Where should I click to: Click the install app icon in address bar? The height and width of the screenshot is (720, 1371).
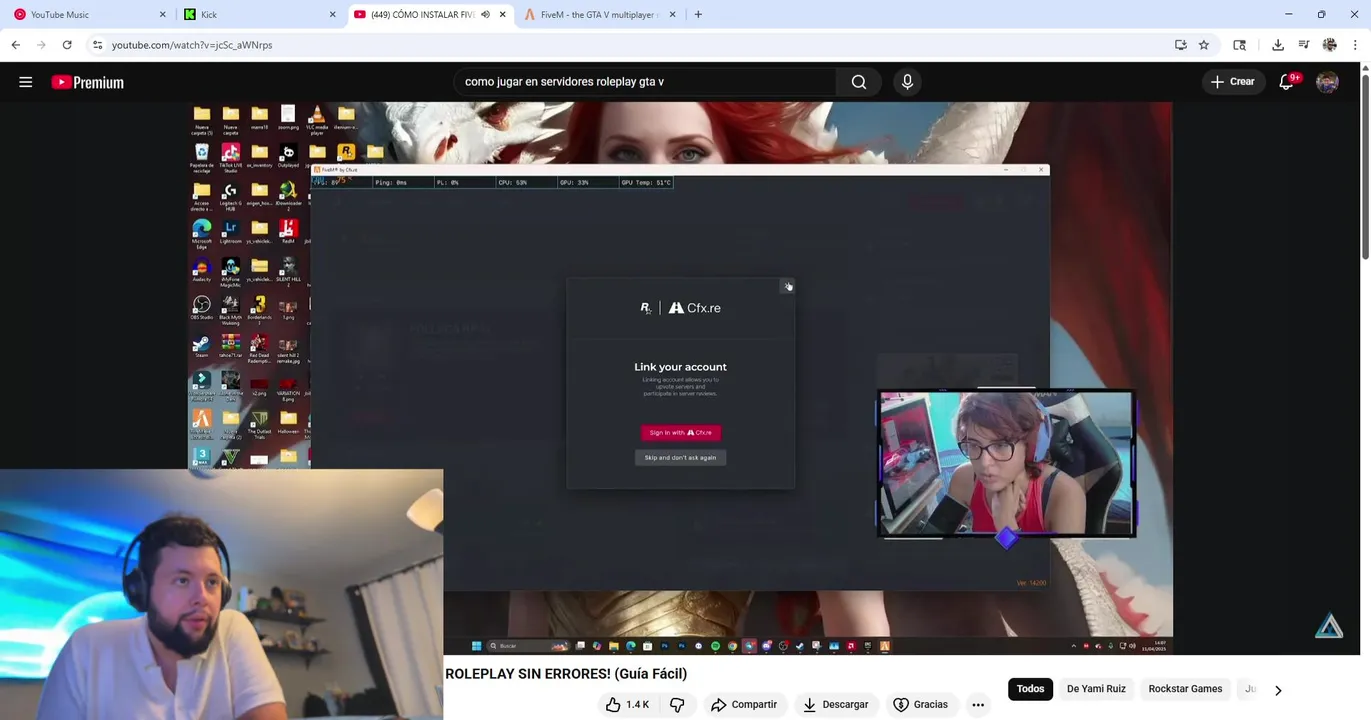1181,45
